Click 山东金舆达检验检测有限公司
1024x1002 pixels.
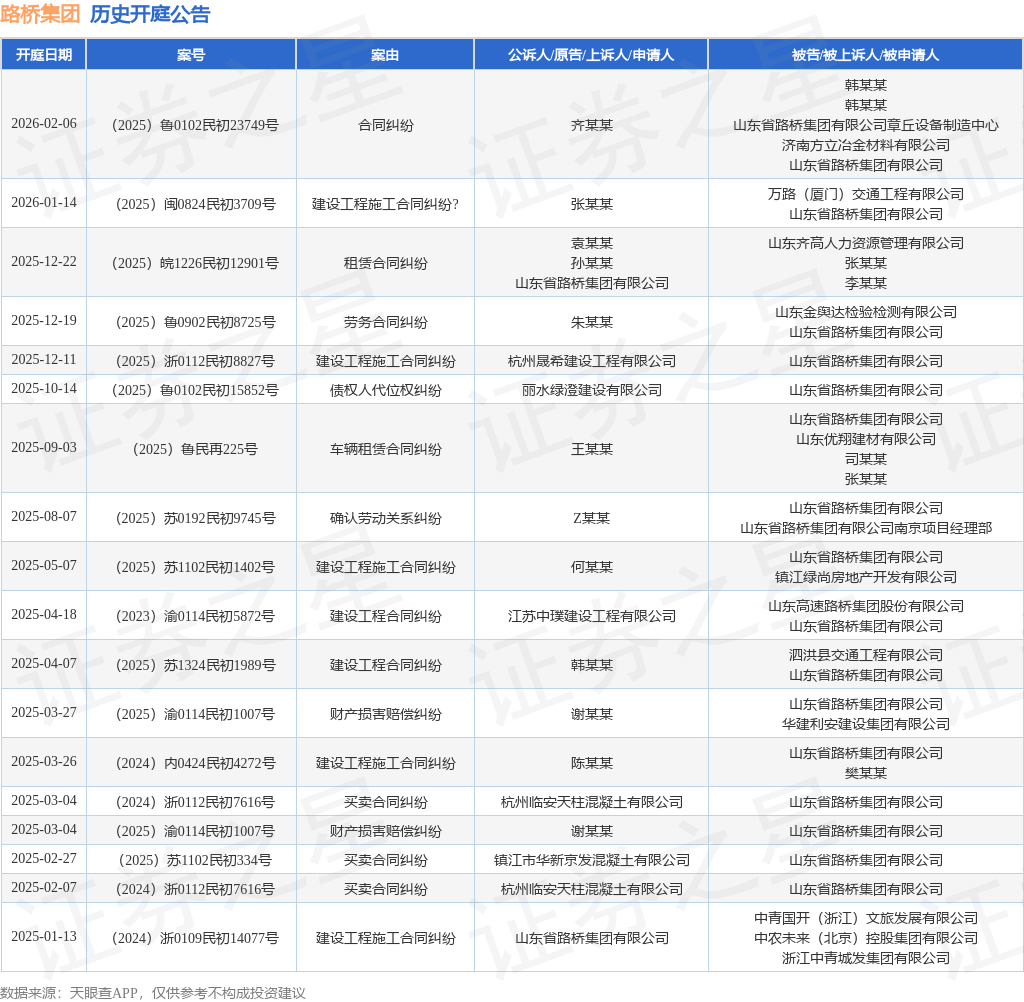865,312
